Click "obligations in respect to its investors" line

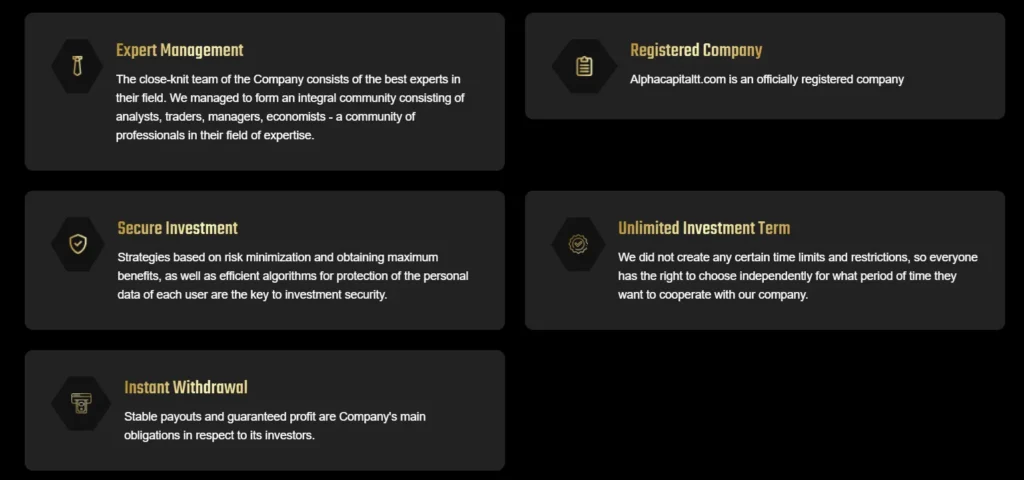click(219, 435)
